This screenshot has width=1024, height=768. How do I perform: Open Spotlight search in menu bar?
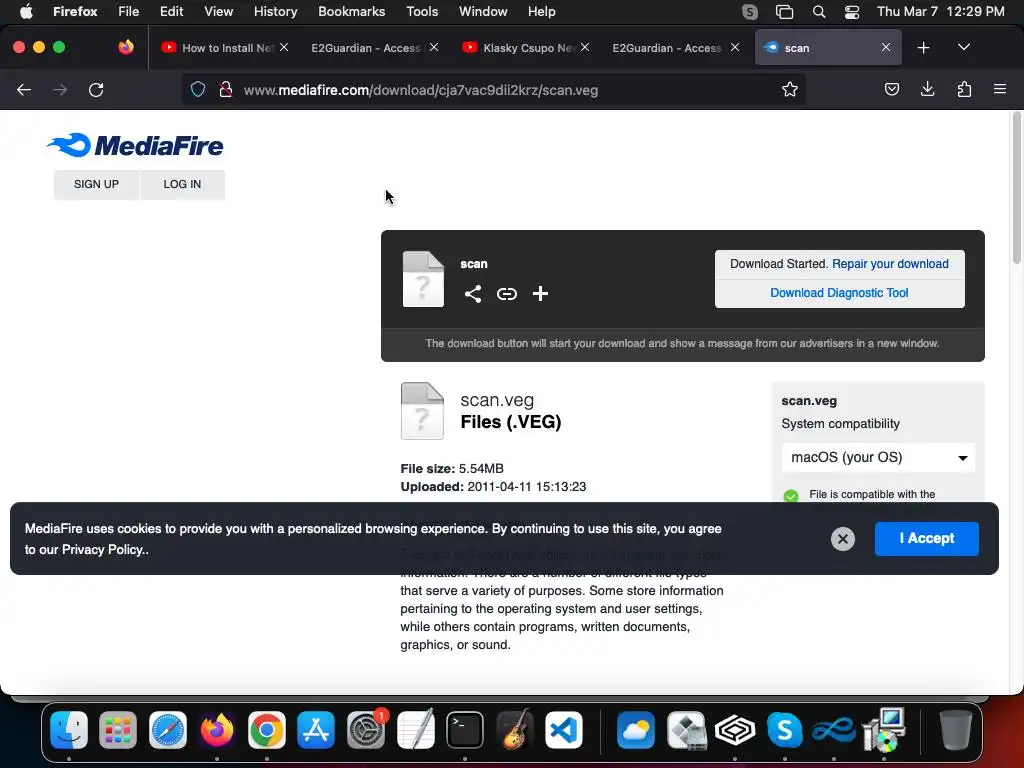coord(819,12)
